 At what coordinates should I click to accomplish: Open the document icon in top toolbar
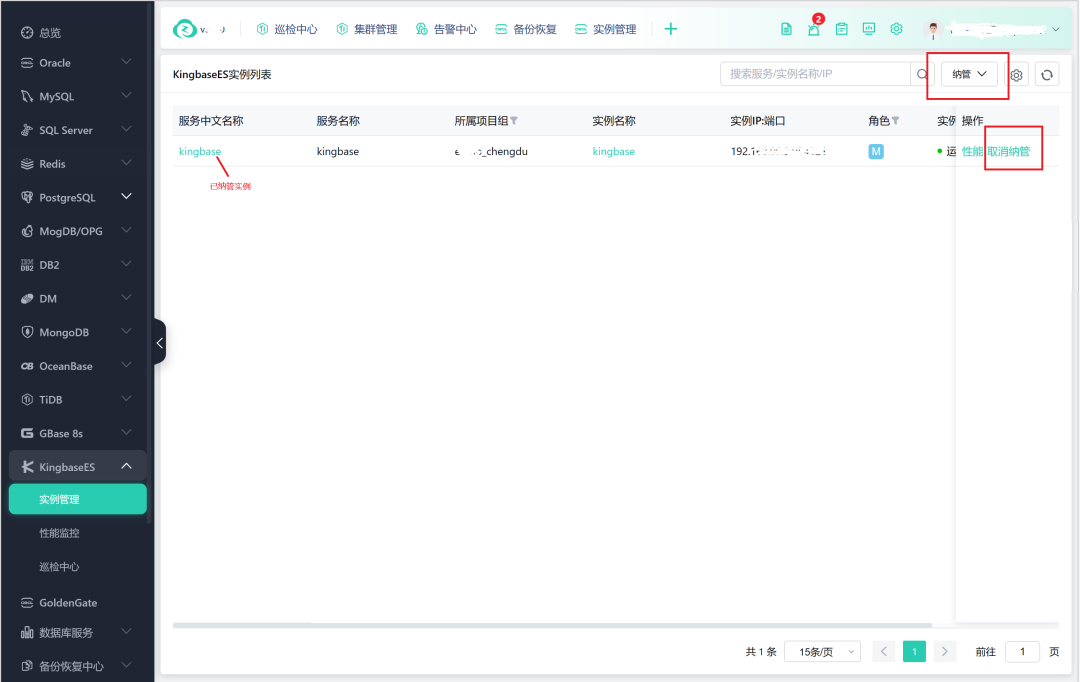click(786, 29)
